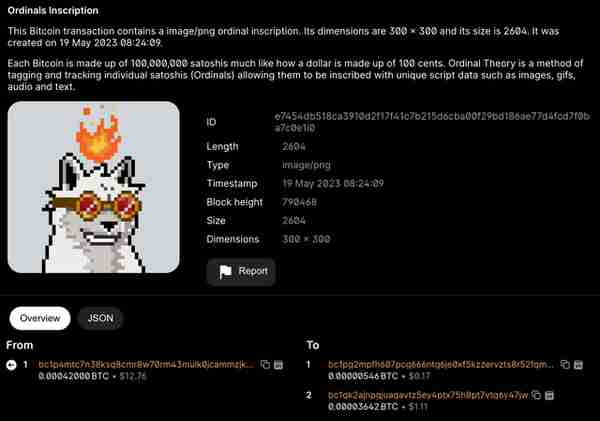
Task: Show QR code for first To address
Action: [x=579, y=365]
